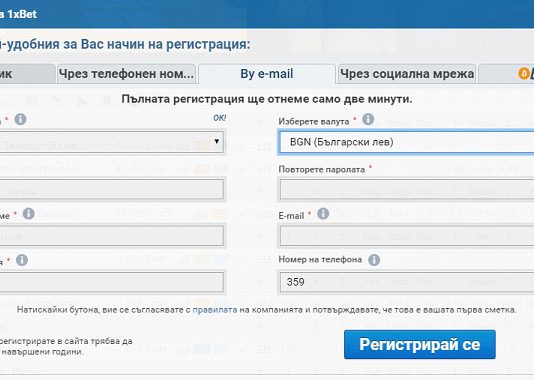Click info icon beside the name field label

click(29, 214)
